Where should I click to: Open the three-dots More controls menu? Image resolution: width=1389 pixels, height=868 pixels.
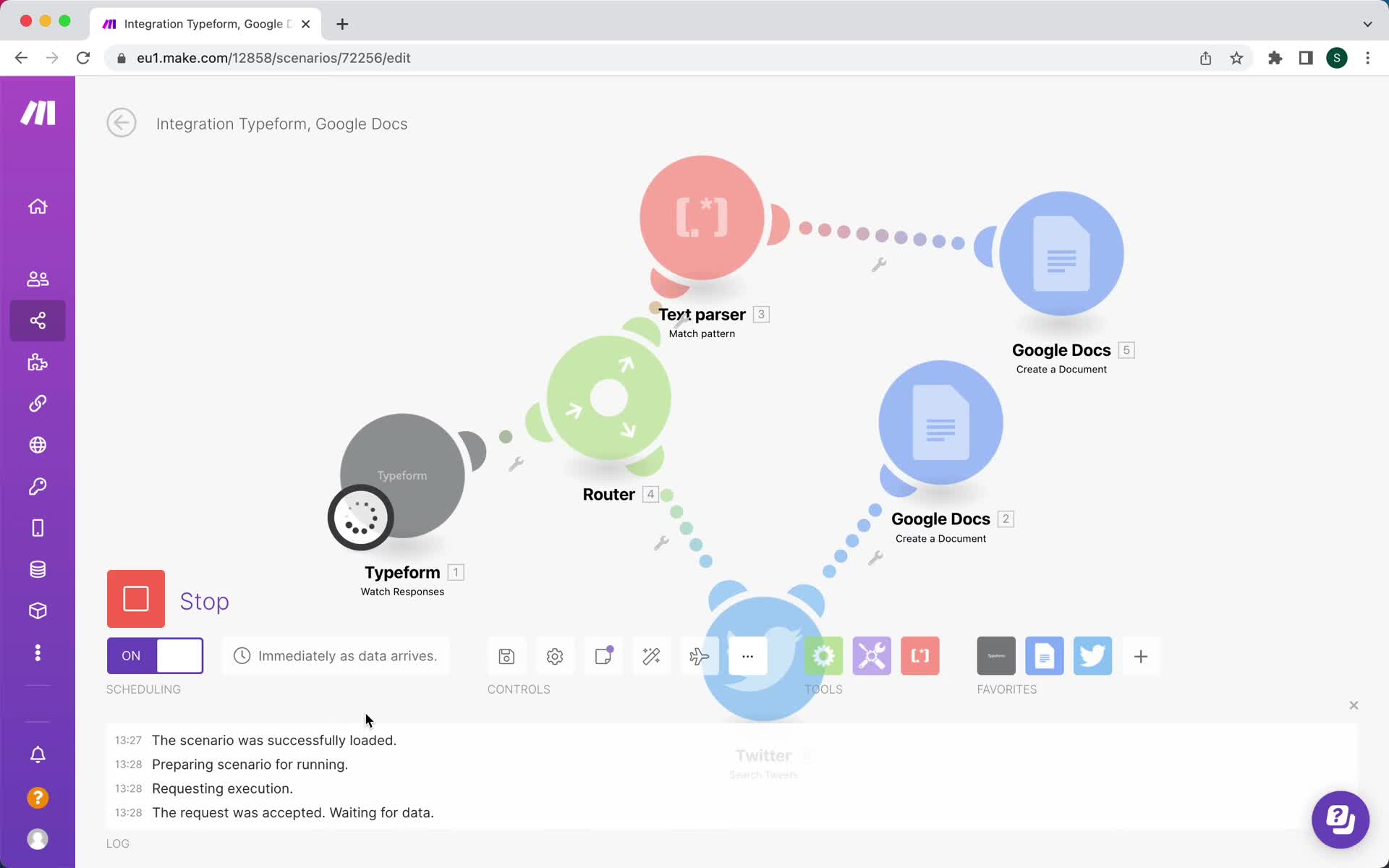(x=748, y=656)
